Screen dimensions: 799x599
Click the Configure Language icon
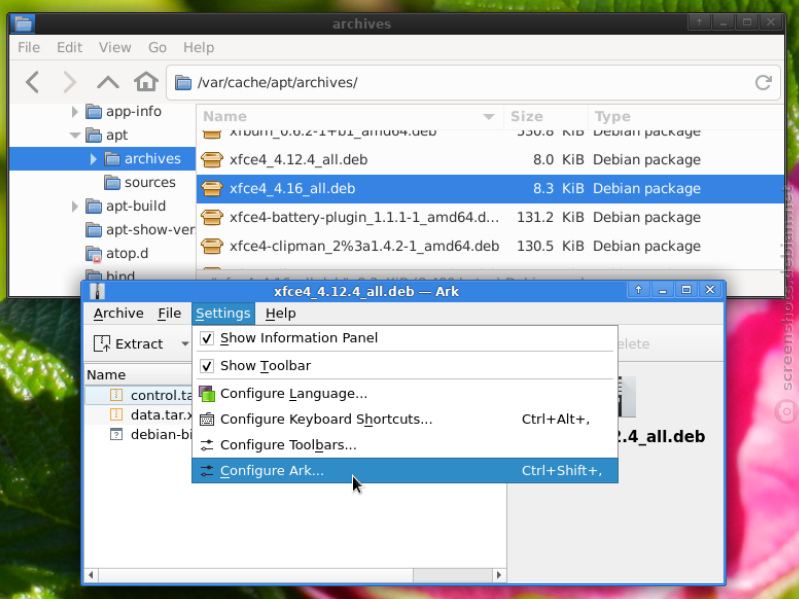(206, 393)
